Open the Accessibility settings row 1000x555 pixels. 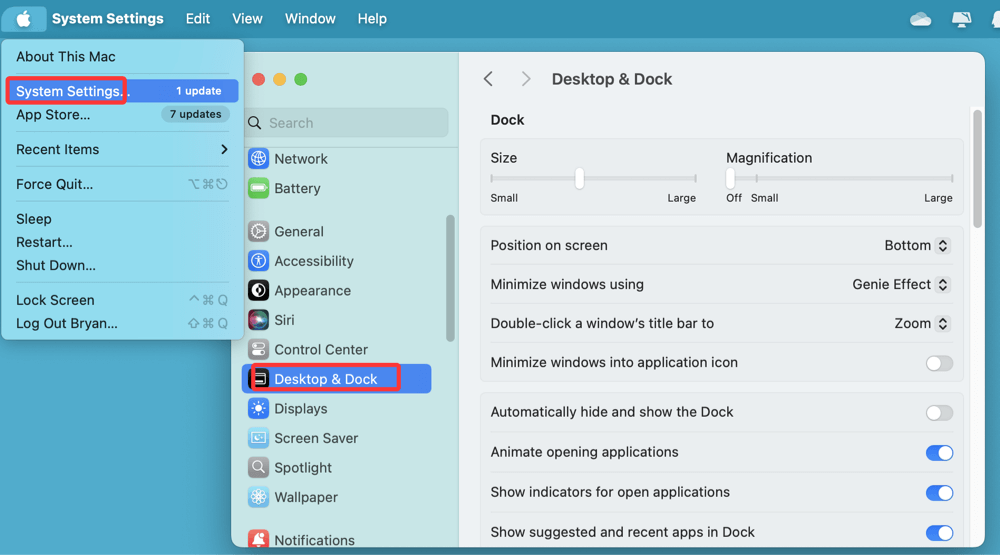[x=336, y=261]
